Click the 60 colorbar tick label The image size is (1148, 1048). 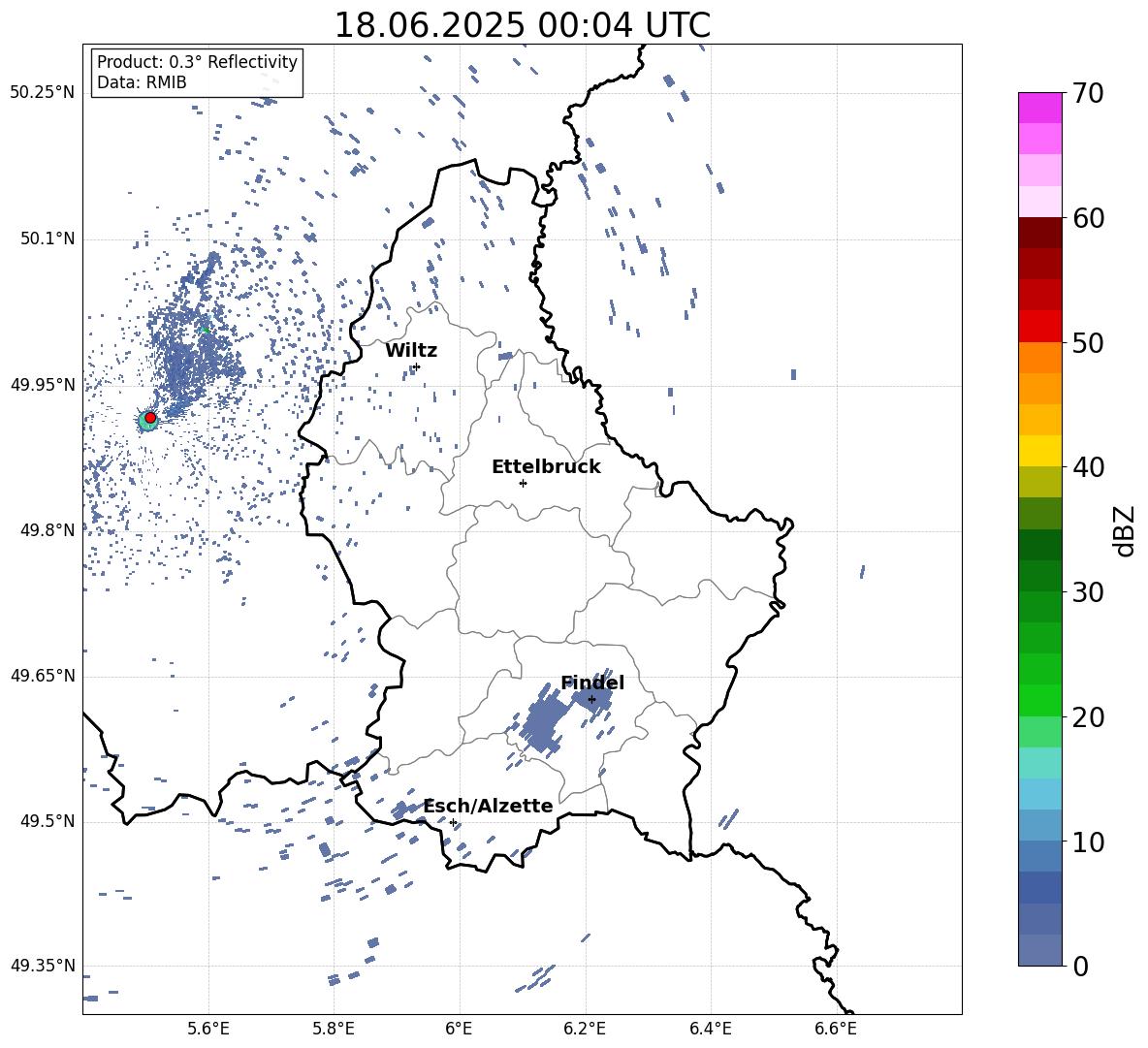[1088, 218]
